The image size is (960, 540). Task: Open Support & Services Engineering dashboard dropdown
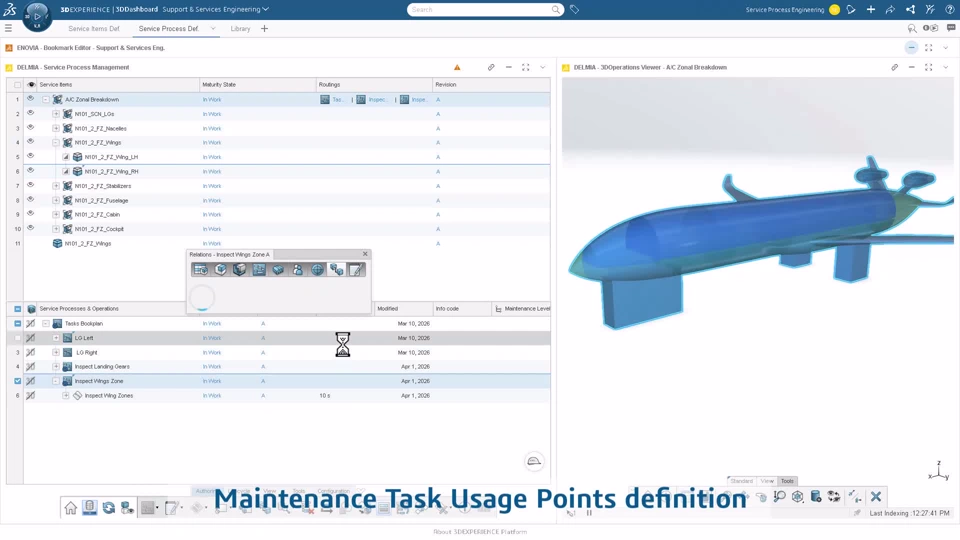(x=265, y=9)
